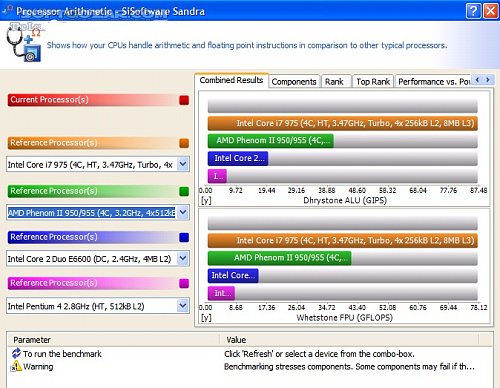Viewport: 500px width, 388px height.
Task: Click the magenta Int... Whetstone bar
Action: click(221, 293)
